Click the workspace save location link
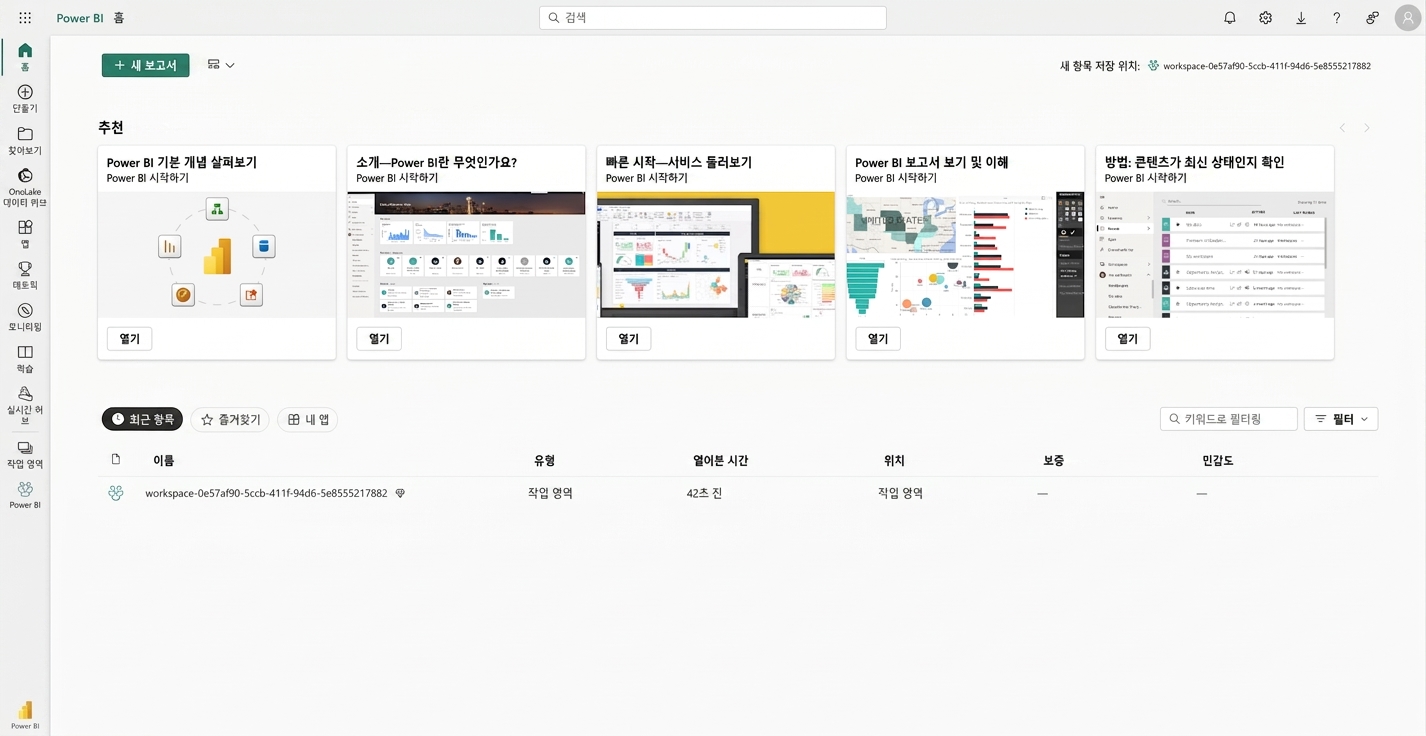The image size is (1426, 736). [x=1267, y=66]
